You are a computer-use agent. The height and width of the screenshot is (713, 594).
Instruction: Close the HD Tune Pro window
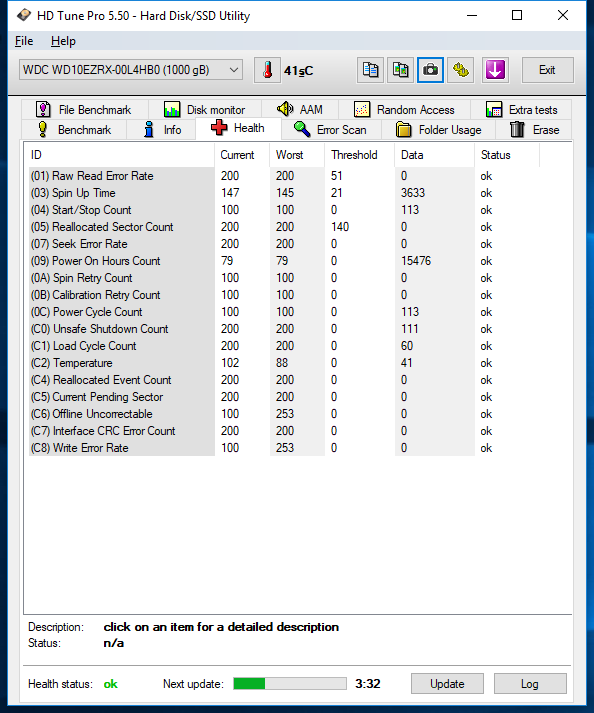(563, 15)
